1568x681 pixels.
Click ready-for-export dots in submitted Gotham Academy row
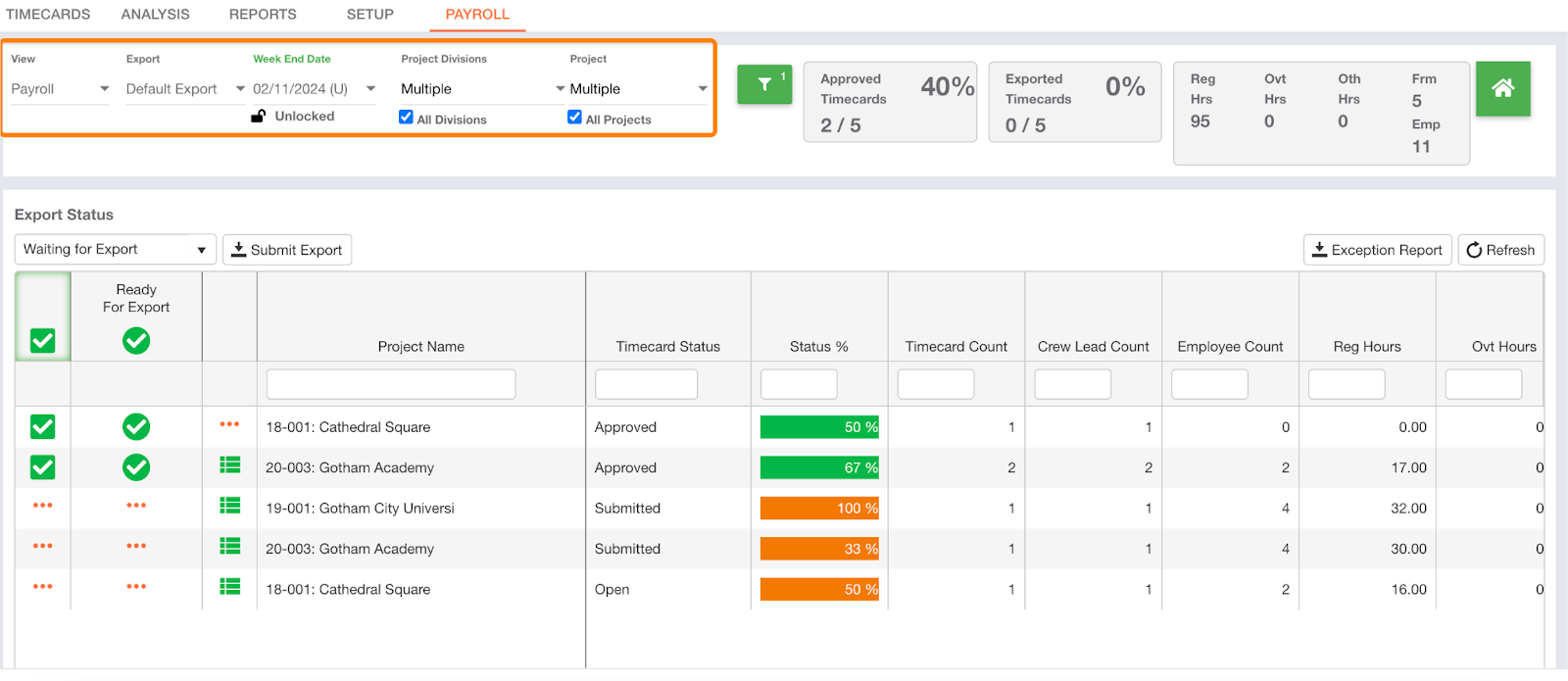point(136,546)
